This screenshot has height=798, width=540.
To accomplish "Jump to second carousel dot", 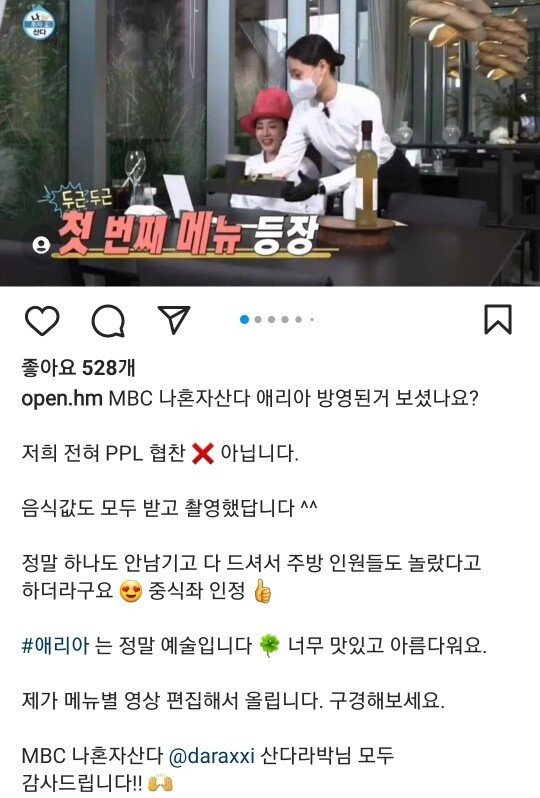I will tap(258, 320).
